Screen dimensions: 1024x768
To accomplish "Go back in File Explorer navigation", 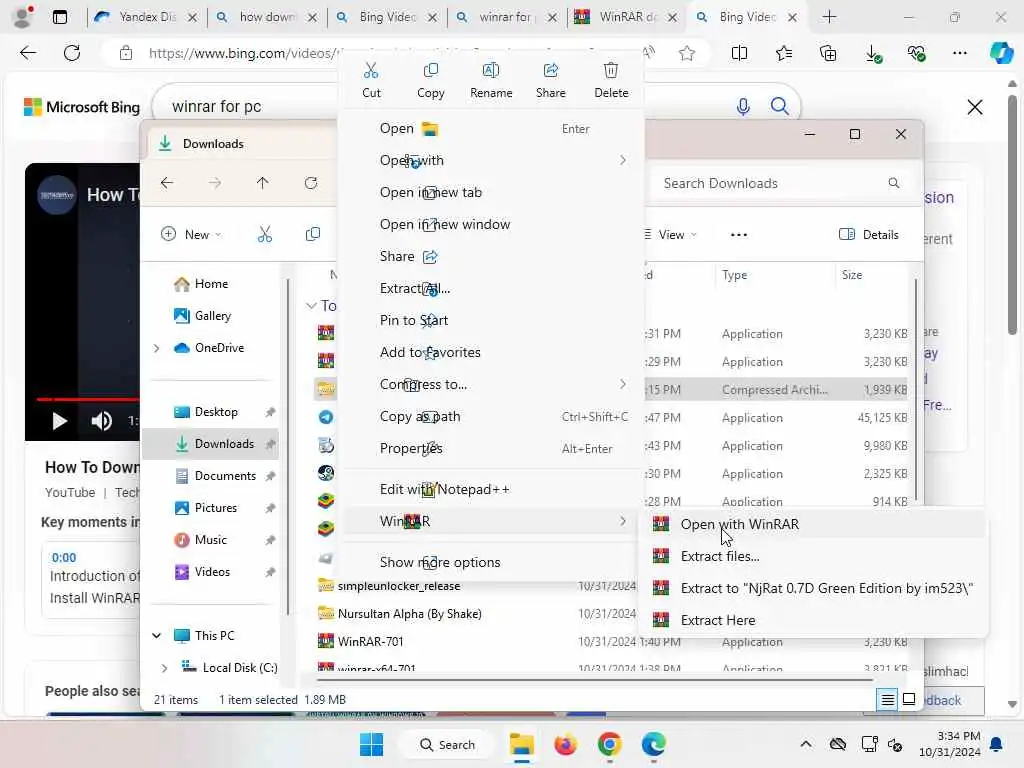I will click(x=167, y=183).
